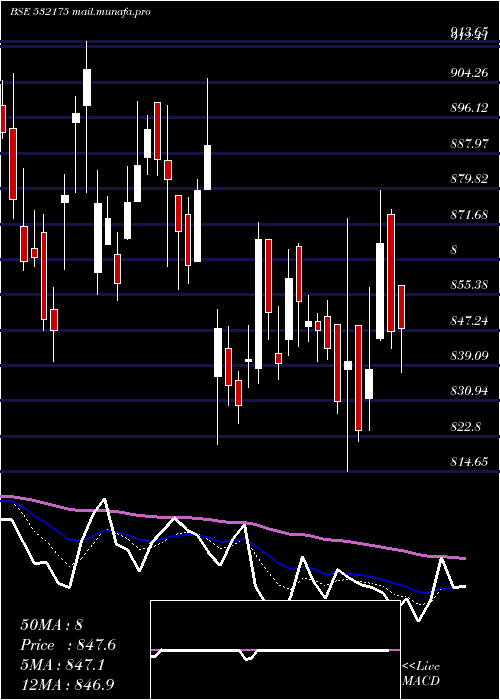The width and height of the screenshot is (500, 700).
Task: Click the 904.26 price axis label
Action: click(469, 72)
